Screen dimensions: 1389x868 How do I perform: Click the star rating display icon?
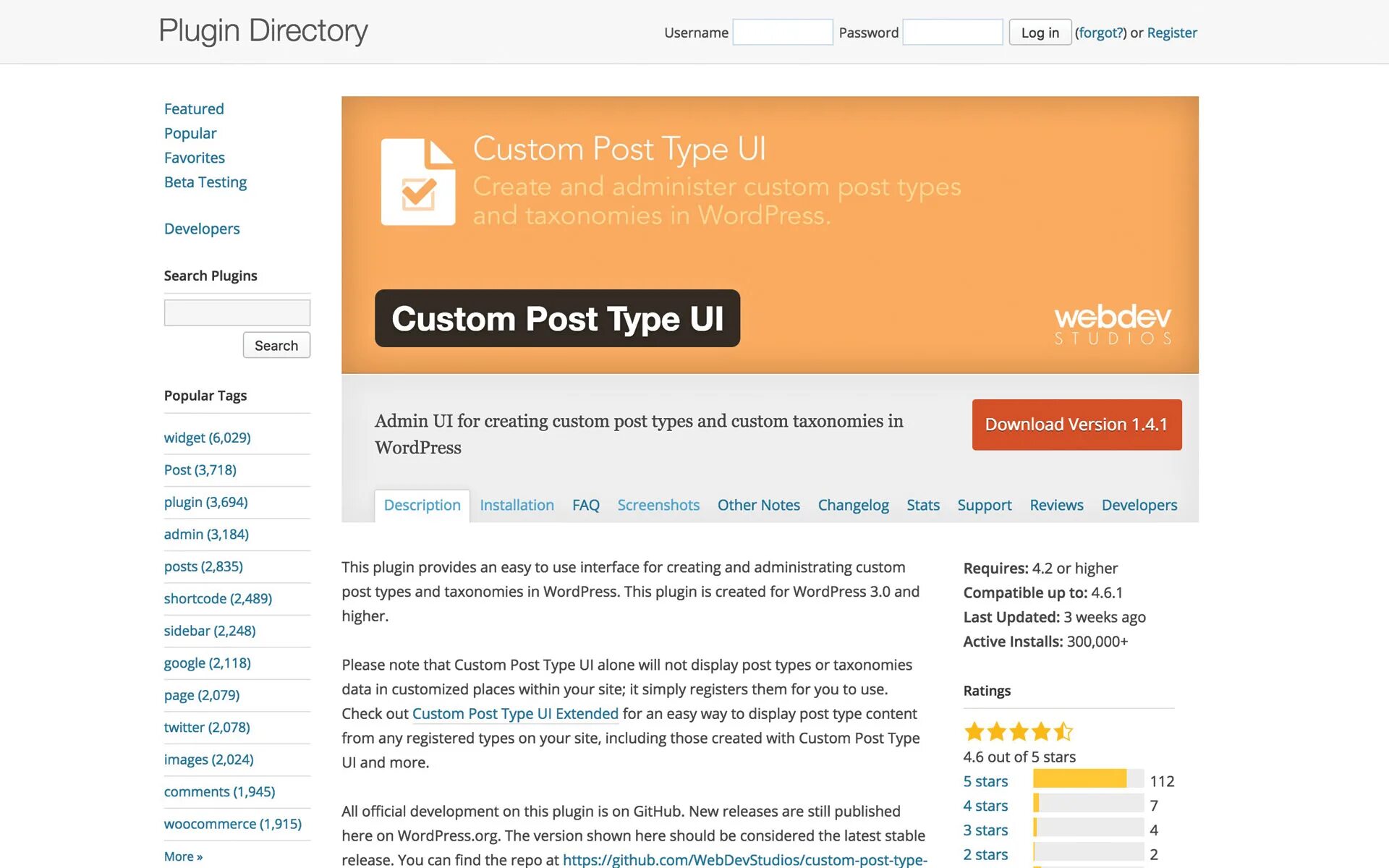click(1019, 729)
